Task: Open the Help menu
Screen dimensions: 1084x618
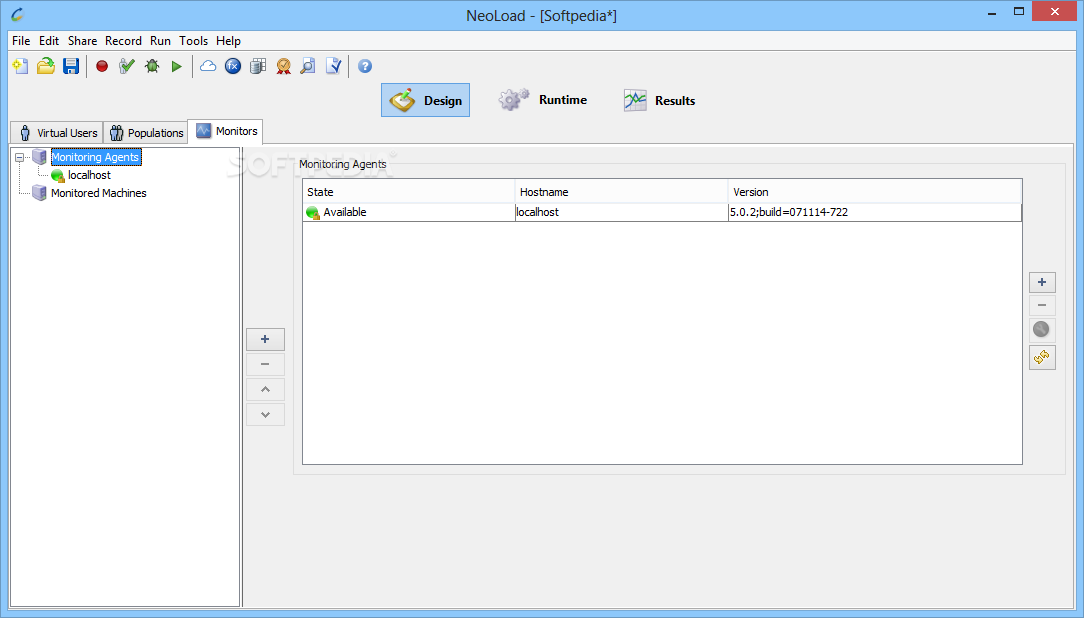Action: (228, 41)
